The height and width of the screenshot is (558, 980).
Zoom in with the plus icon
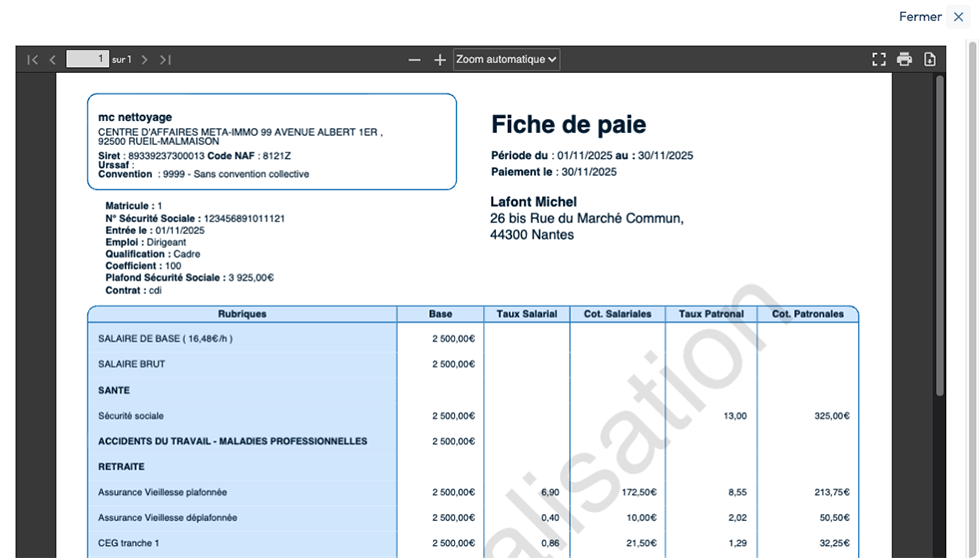coord(440,59)
